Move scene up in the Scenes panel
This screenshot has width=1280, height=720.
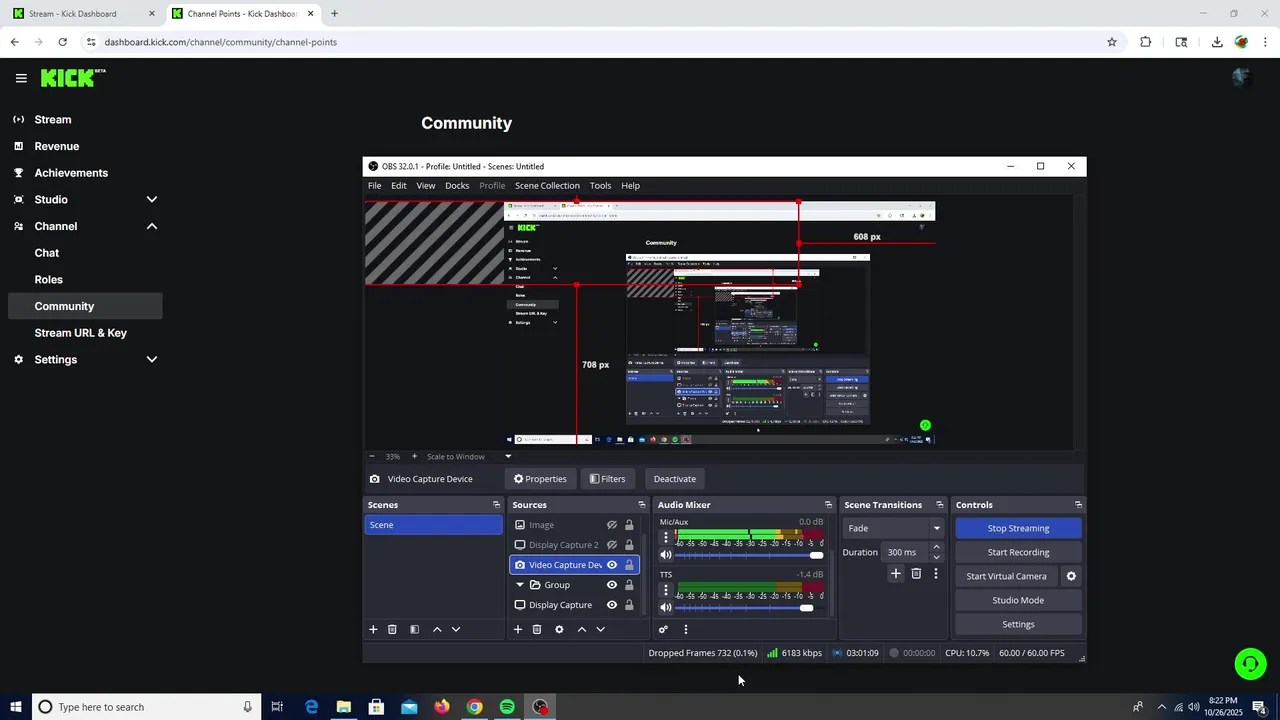(437, 629)
